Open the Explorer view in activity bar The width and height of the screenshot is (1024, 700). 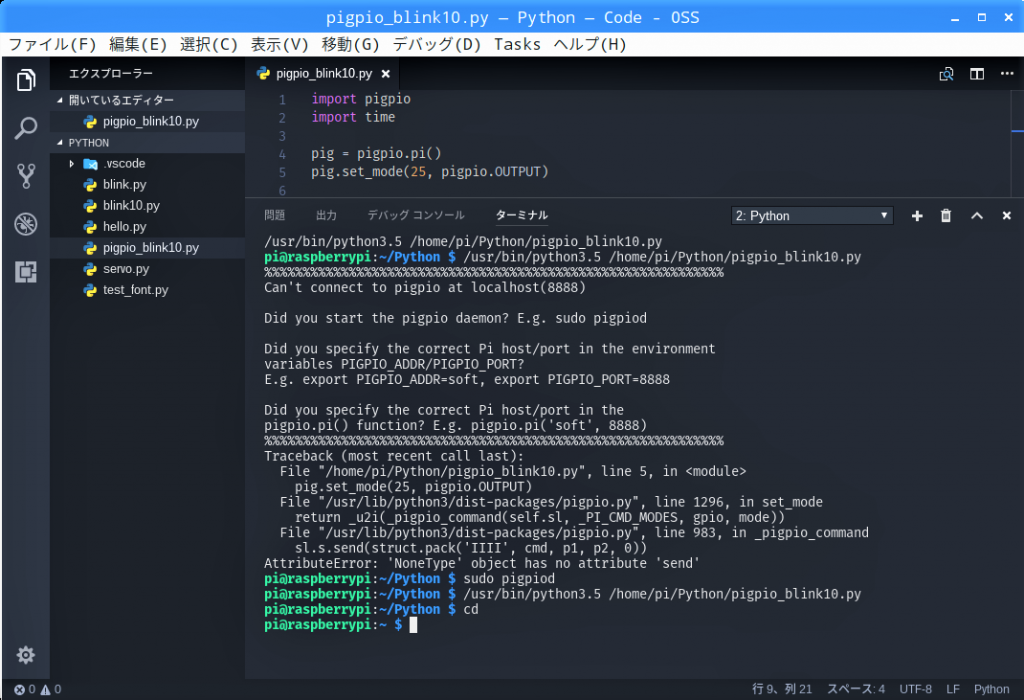point(26,81)
